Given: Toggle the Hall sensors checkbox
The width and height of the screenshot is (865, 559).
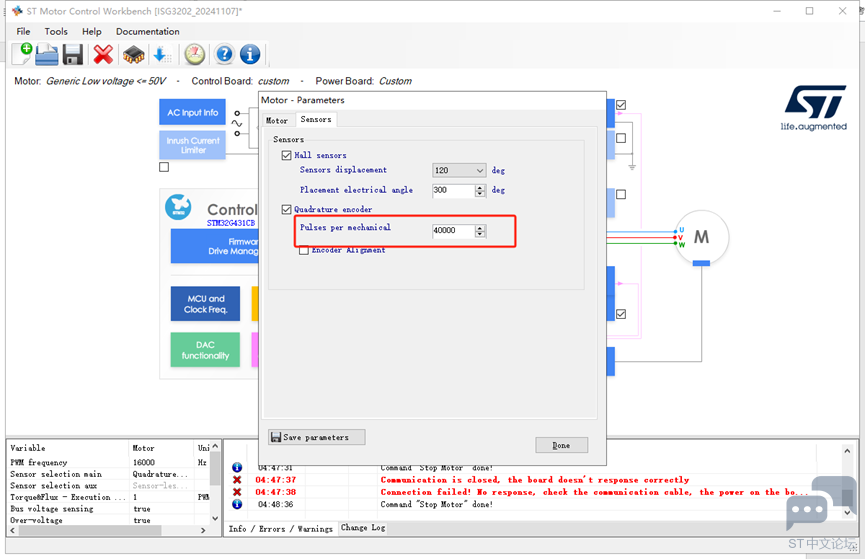Looking at the screenshot, I should [x=286, y=156].
